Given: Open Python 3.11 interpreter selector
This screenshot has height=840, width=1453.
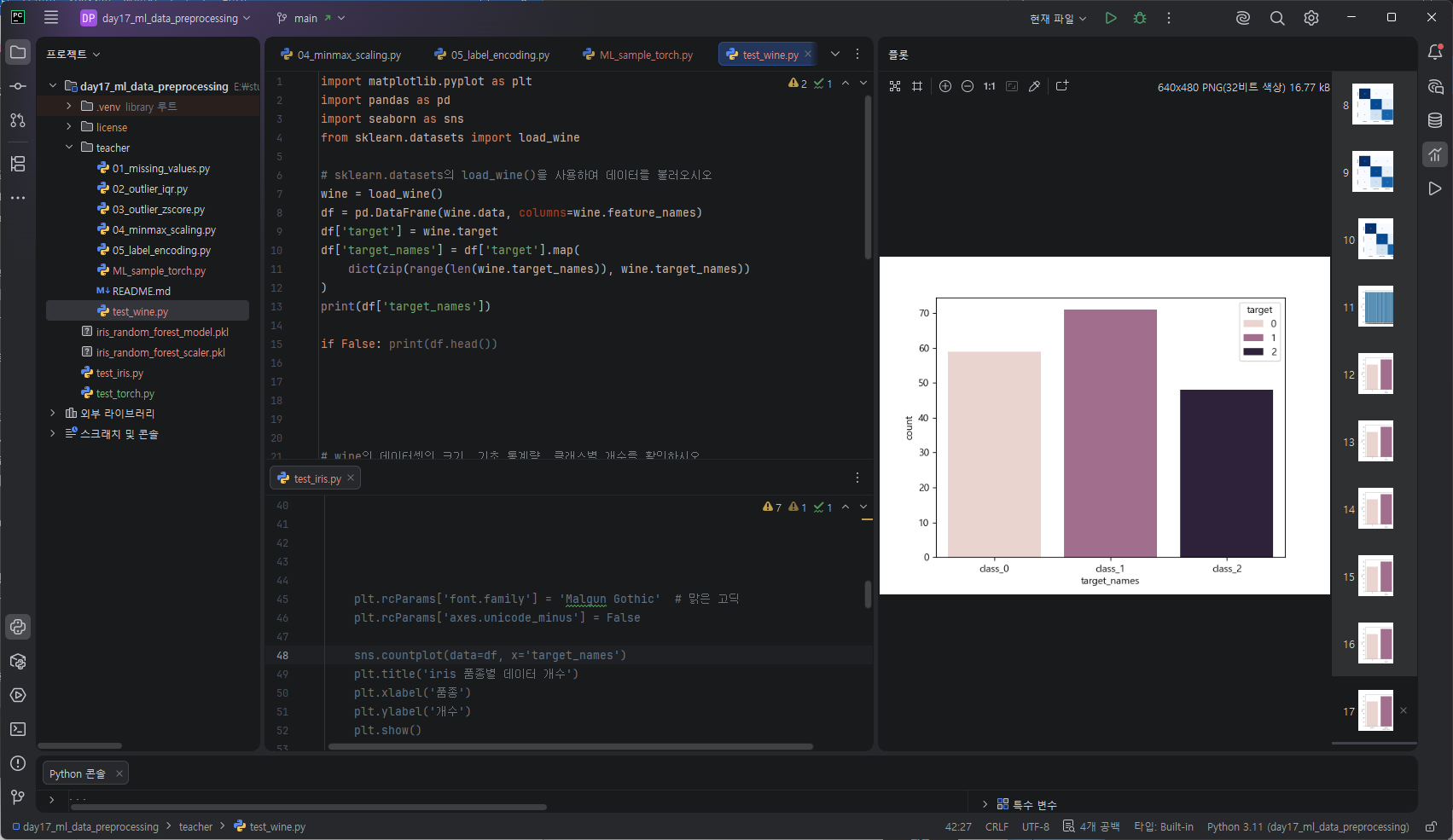Looking at the screenshot, I should [1308, 826].
